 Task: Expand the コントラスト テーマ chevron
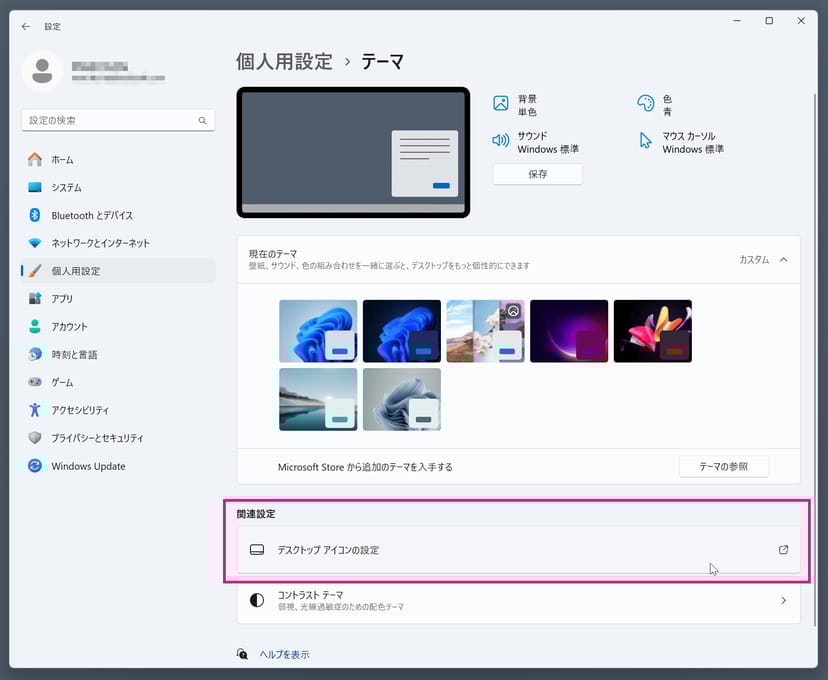pyautogui.click(x=783, y=601)
